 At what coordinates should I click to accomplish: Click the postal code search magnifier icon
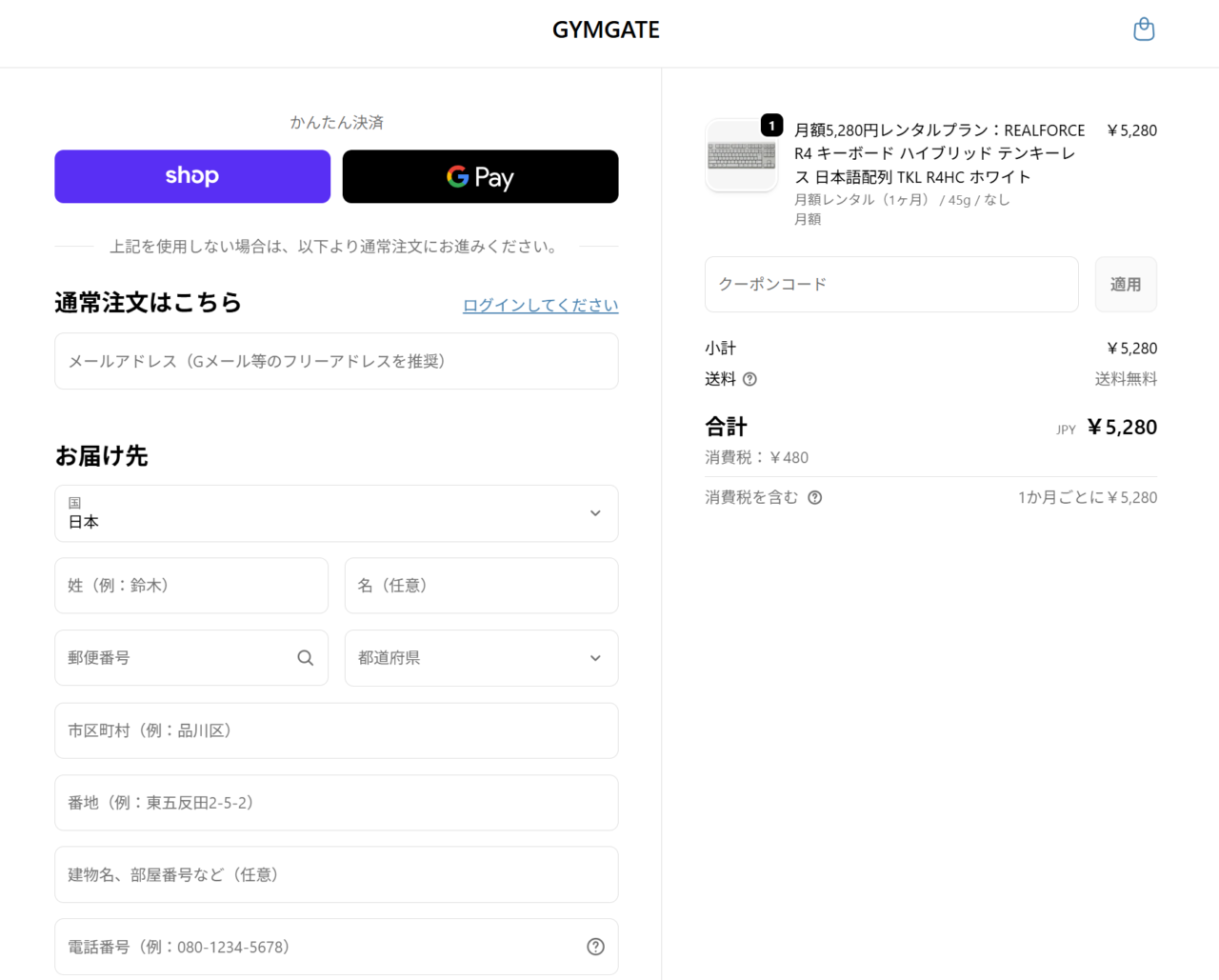[x=305, y=658]
